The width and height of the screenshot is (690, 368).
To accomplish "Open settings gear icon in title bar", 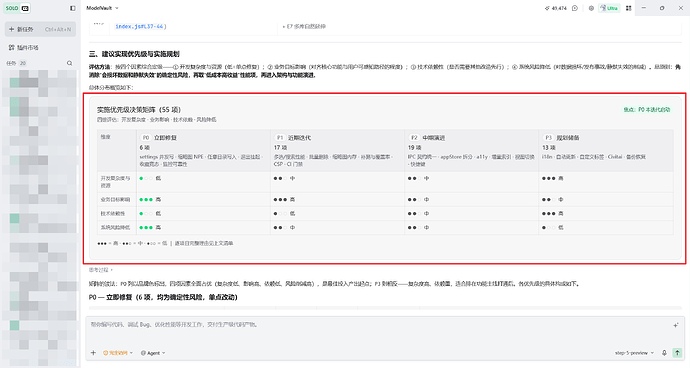I will click(x=591, y=8).
